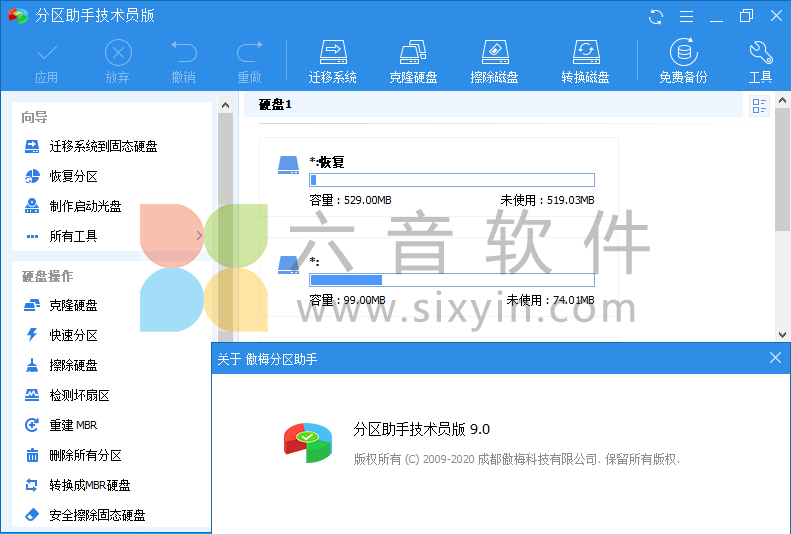Open the 迁移系统 migrate system tool
This screenshot has width=791, height=534.
click(333, 62)
